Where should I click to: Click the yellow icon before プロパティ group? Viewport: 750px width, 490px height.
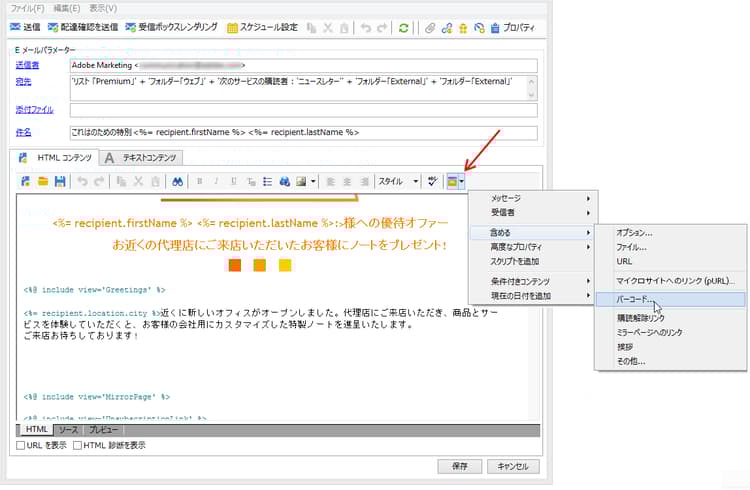(x=463, y=28)
